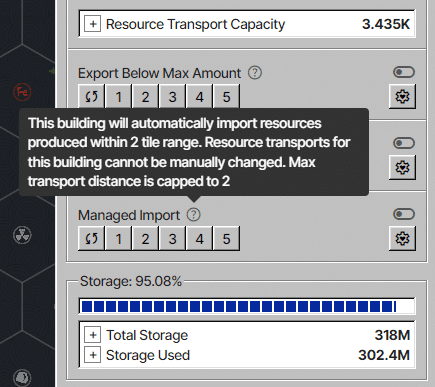Click the red Fe iron deposit icon
The height and width of the screenshot is (387, 435).
pyautogui.click(x=22, y=92)
